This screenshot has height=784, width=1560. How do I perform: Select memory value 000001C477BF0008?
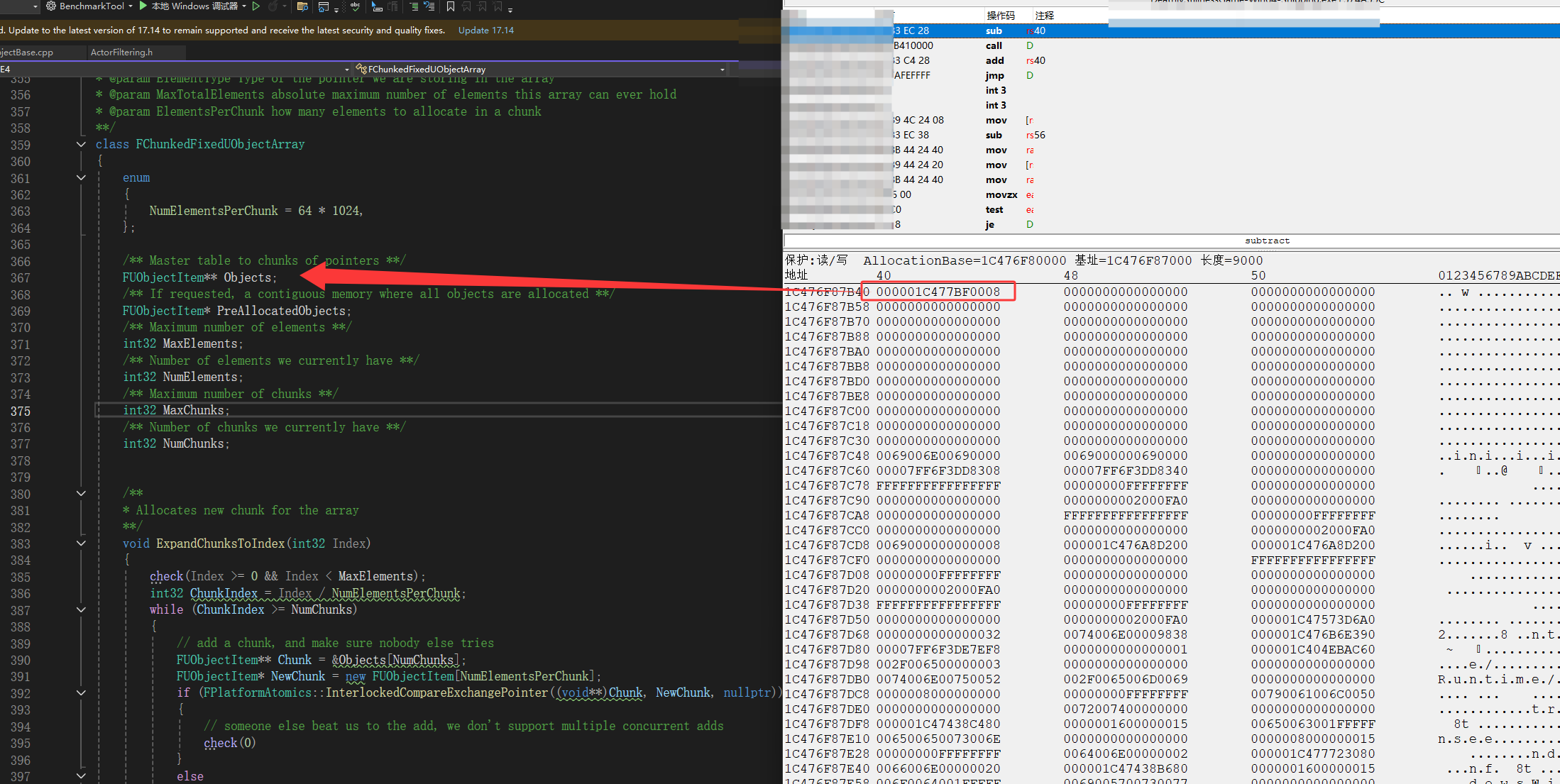938,292
